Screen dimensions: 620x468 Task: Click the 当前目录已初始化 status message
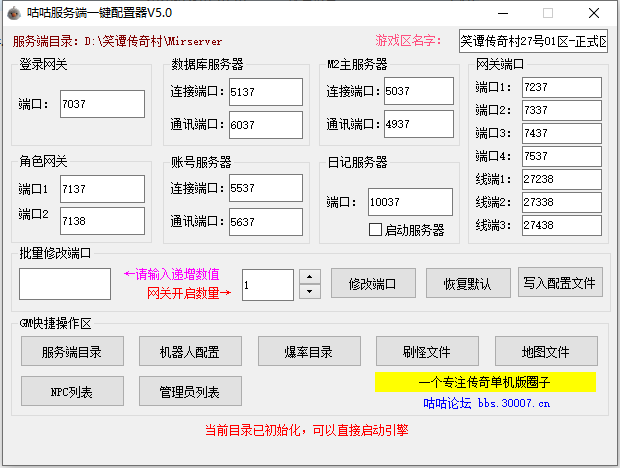click(306, 430)
